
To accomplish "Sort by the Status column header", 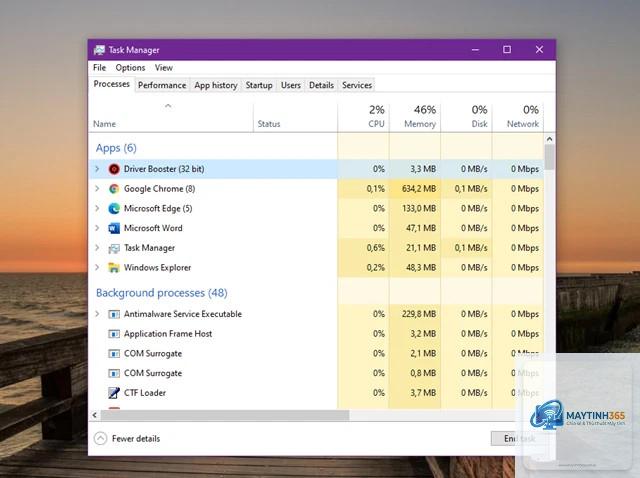I will (296, 118).
